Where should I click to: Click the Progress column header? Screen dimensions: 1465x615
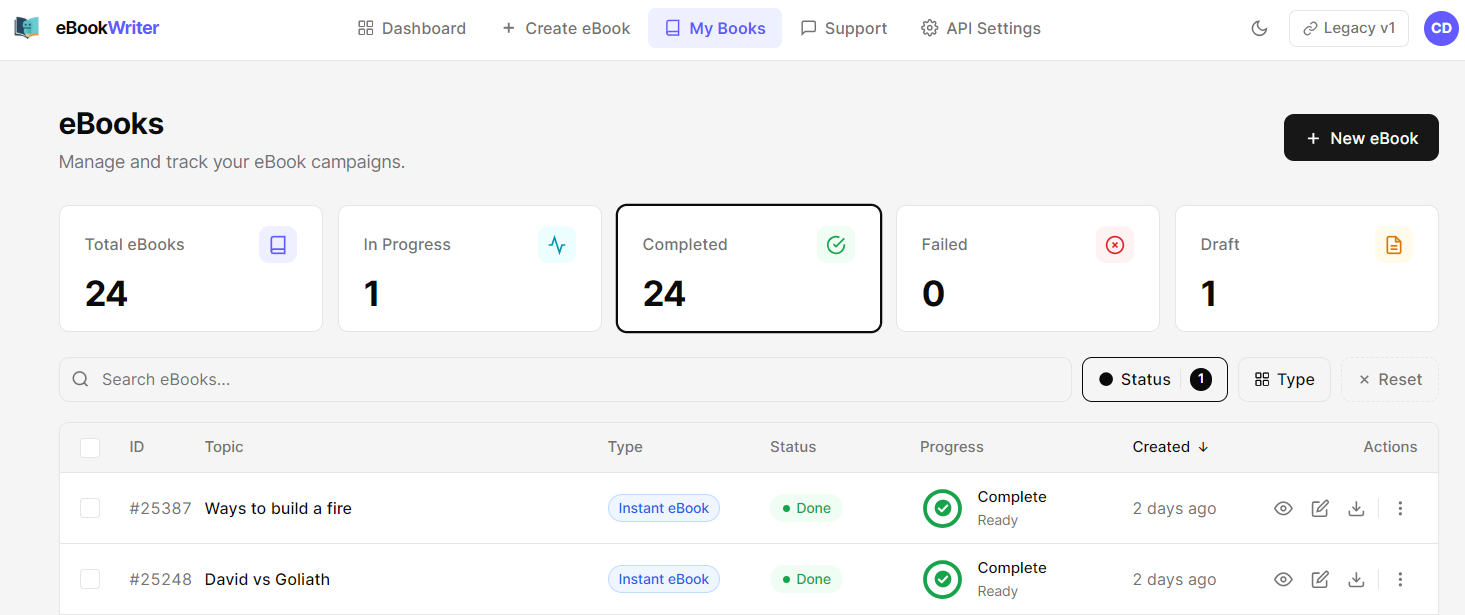pyautogui.click(x=952, y=447)
